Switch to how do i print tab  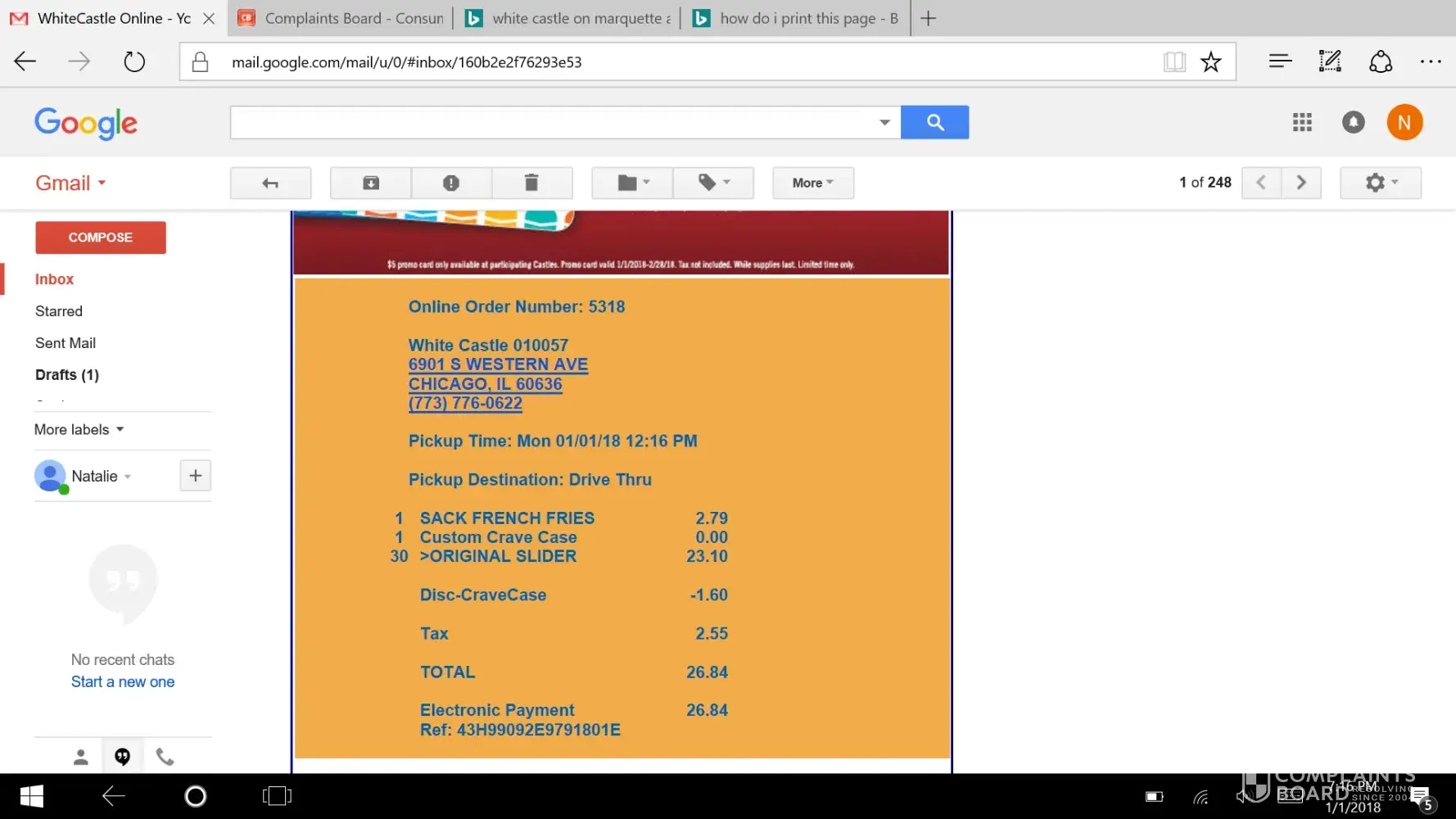click(x=797, y=18)
